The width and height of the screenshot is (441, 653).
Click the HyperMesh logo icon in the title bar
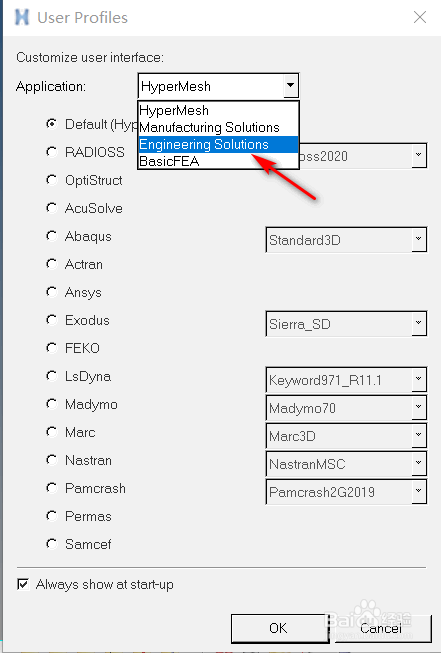[x=22, y=17]
